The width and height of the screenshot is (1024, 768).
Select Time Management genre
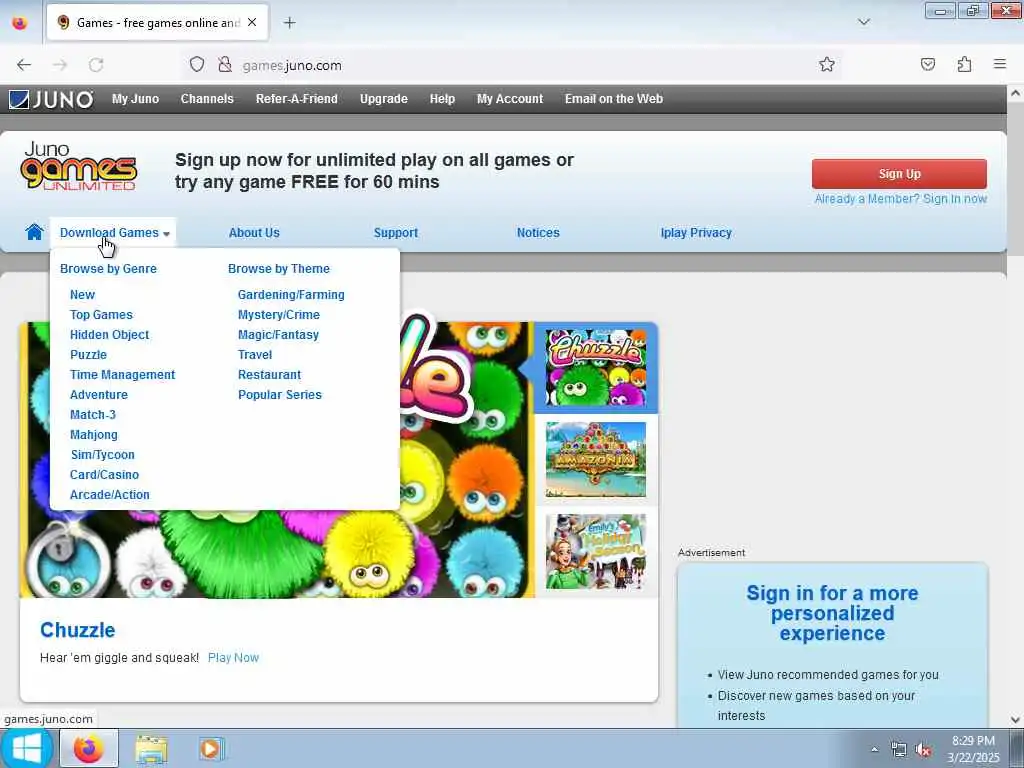[122, 375]
